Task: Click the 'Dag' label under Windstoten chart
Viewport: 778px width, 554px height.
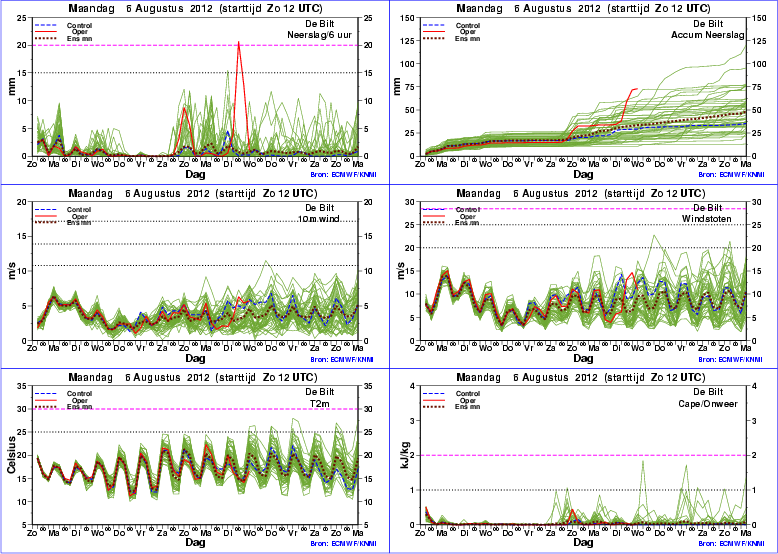Action: (x=584, y=358)
